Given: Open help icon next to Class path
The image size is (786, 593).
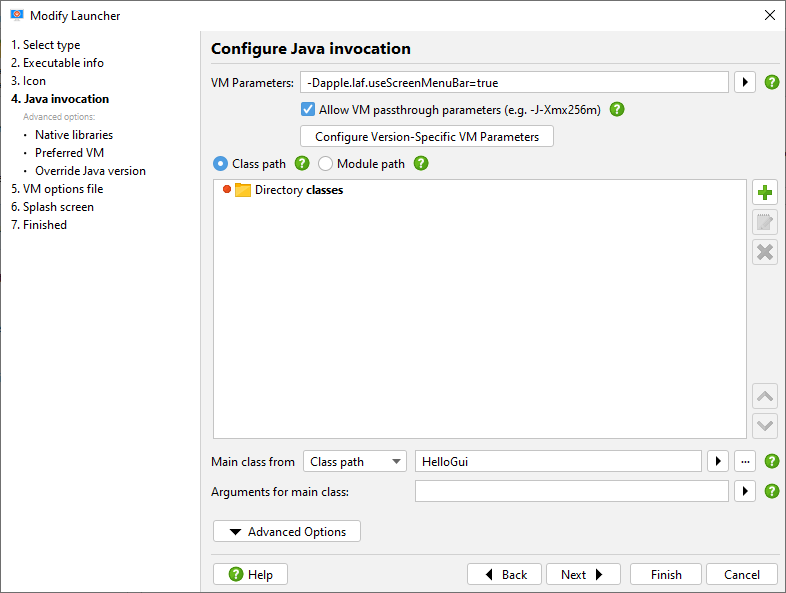Looking at the screenshot, I should (302, 163).
